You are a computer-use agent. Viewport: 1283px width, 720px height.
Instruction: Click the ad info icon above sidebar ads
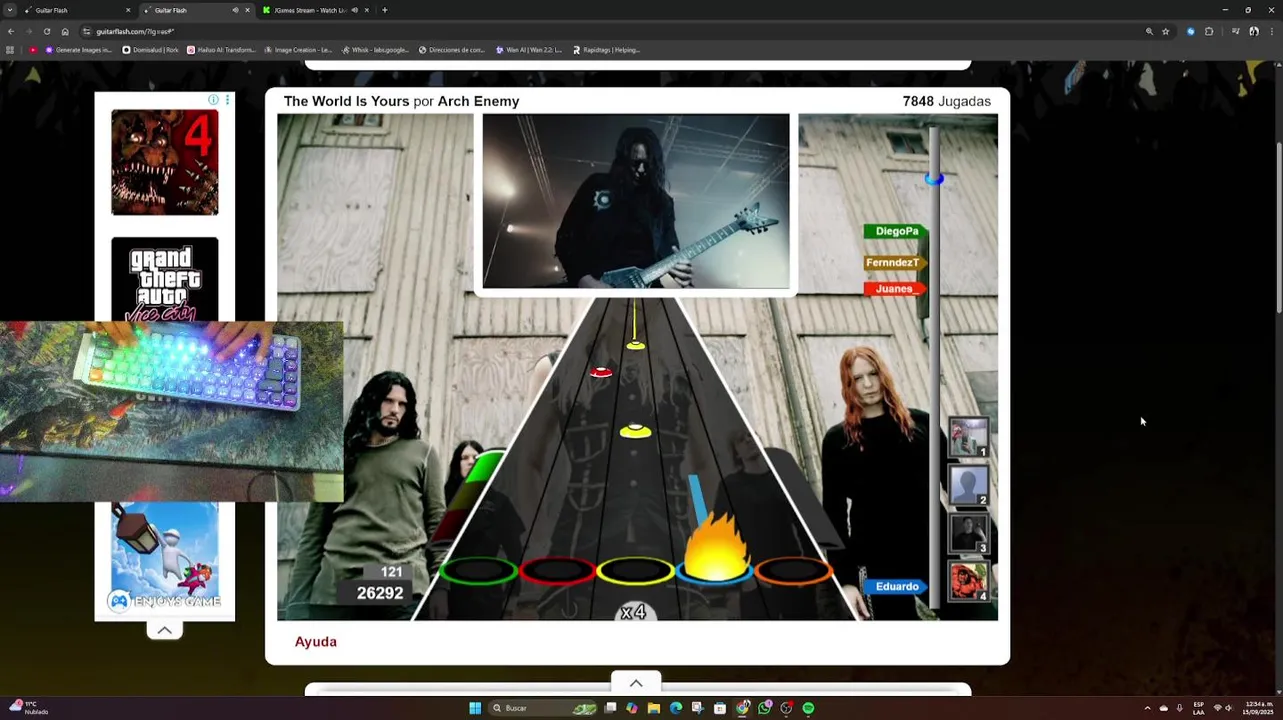pos(213,100)
